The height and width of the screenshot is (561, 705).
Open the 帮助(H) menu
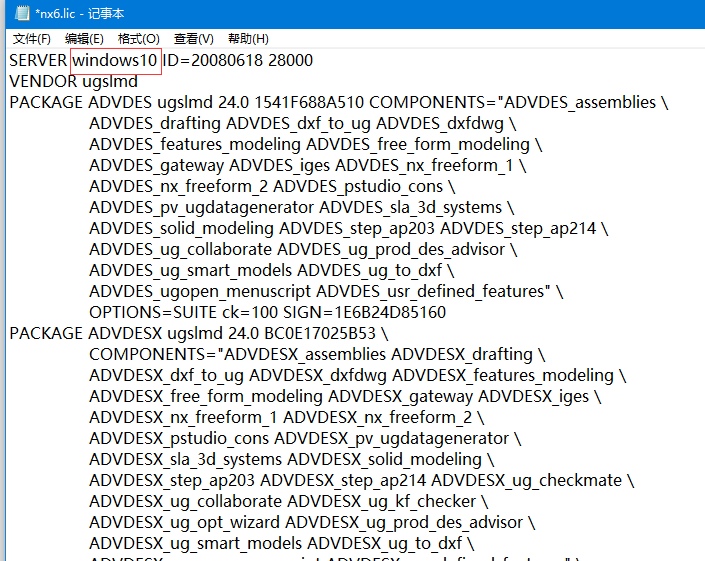click(x=248, y=39)
